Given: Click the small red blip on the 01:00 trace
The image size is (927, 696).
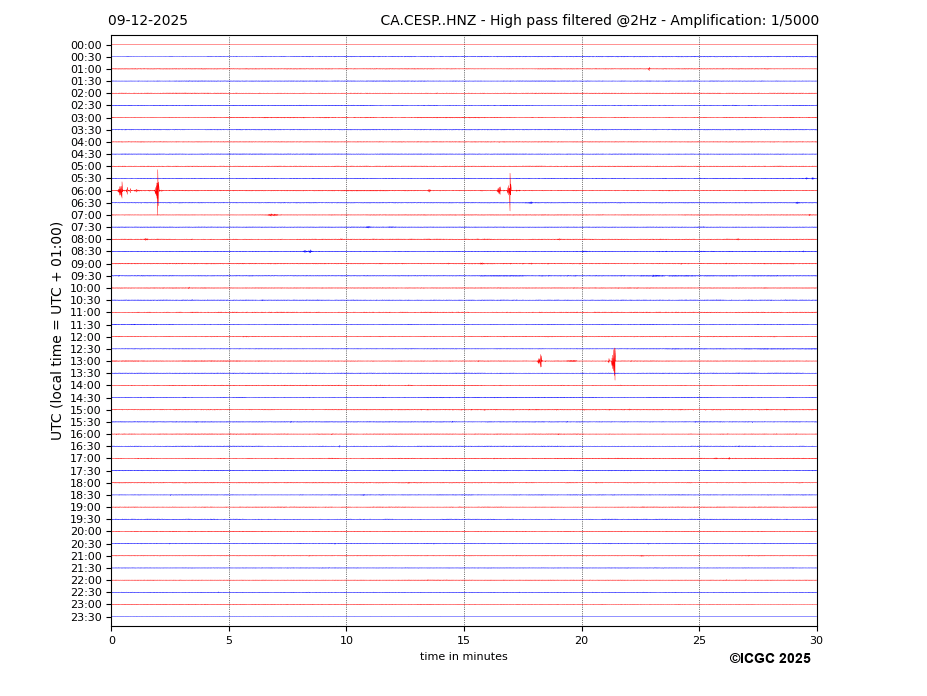Looking at the screenshot, I should [649, 69].
